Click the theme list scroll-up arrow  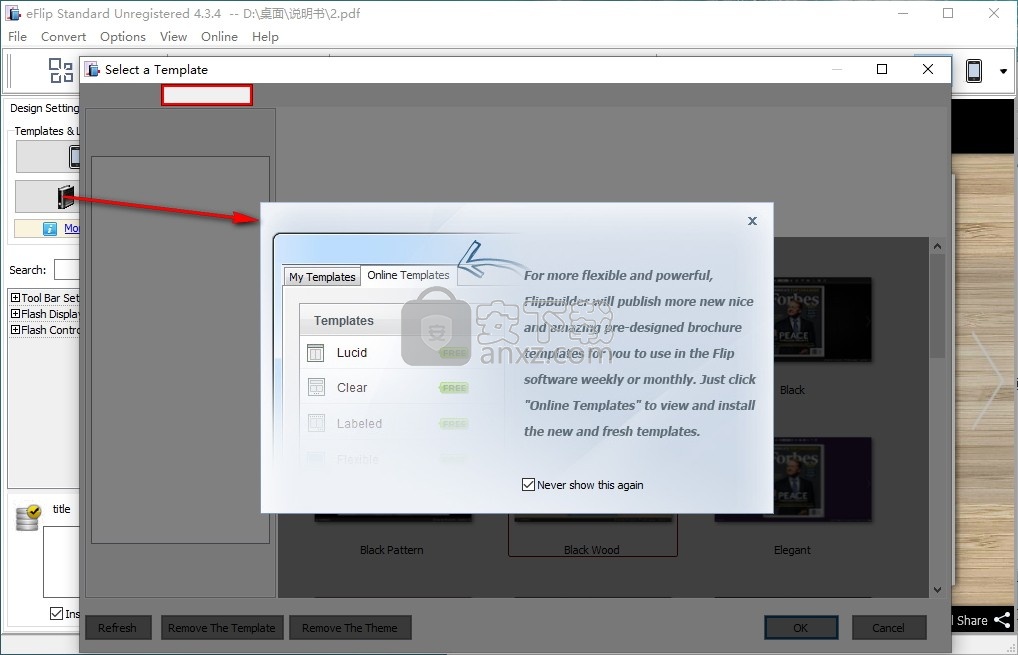pos(937,246)
